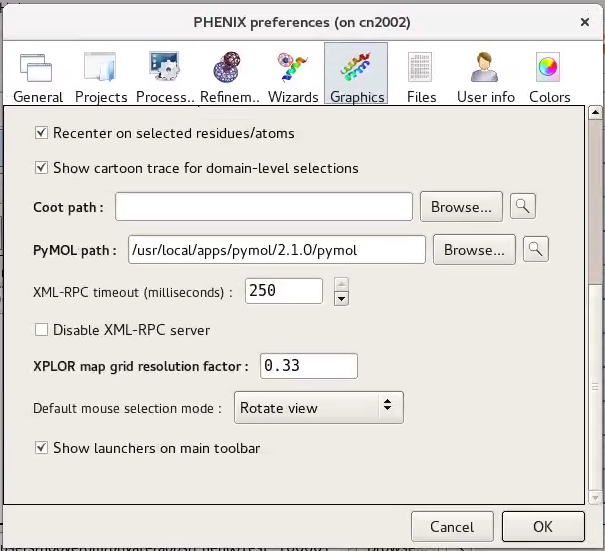Decrease XML-RPC timeout with down arrow
605x551 pixels.
pos(341,298)
